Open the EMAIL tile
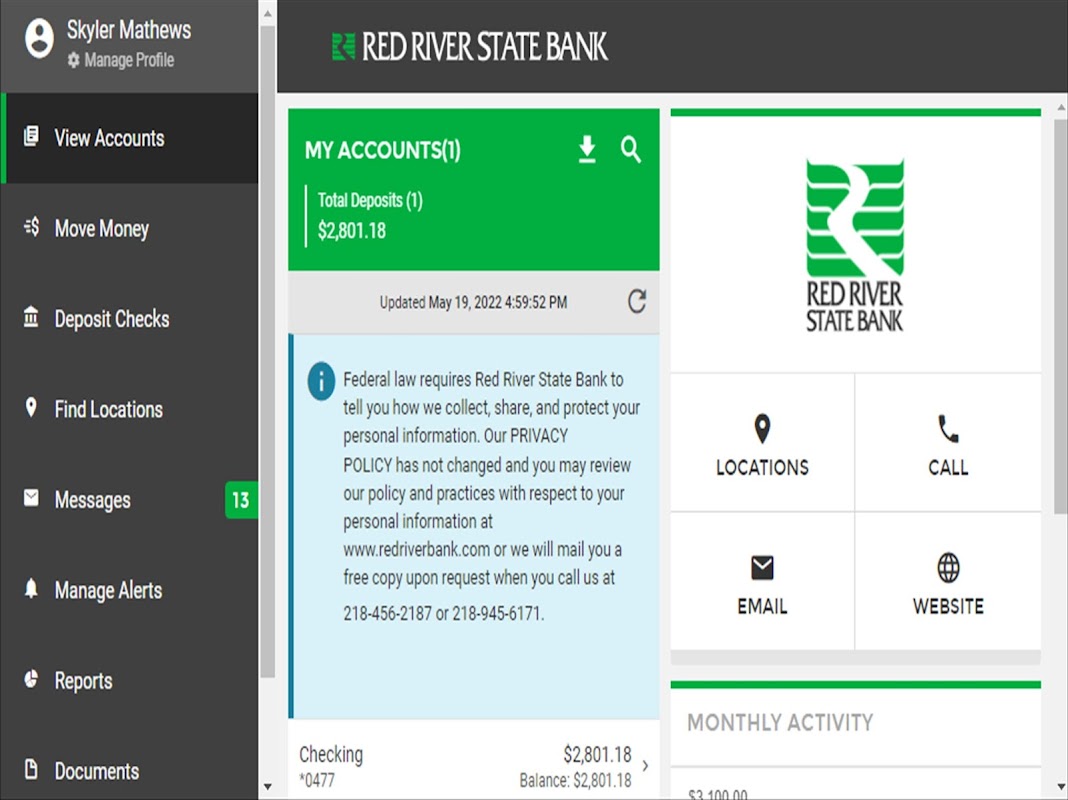Viewport: 1068px width, 800px height. coord(762,582)
